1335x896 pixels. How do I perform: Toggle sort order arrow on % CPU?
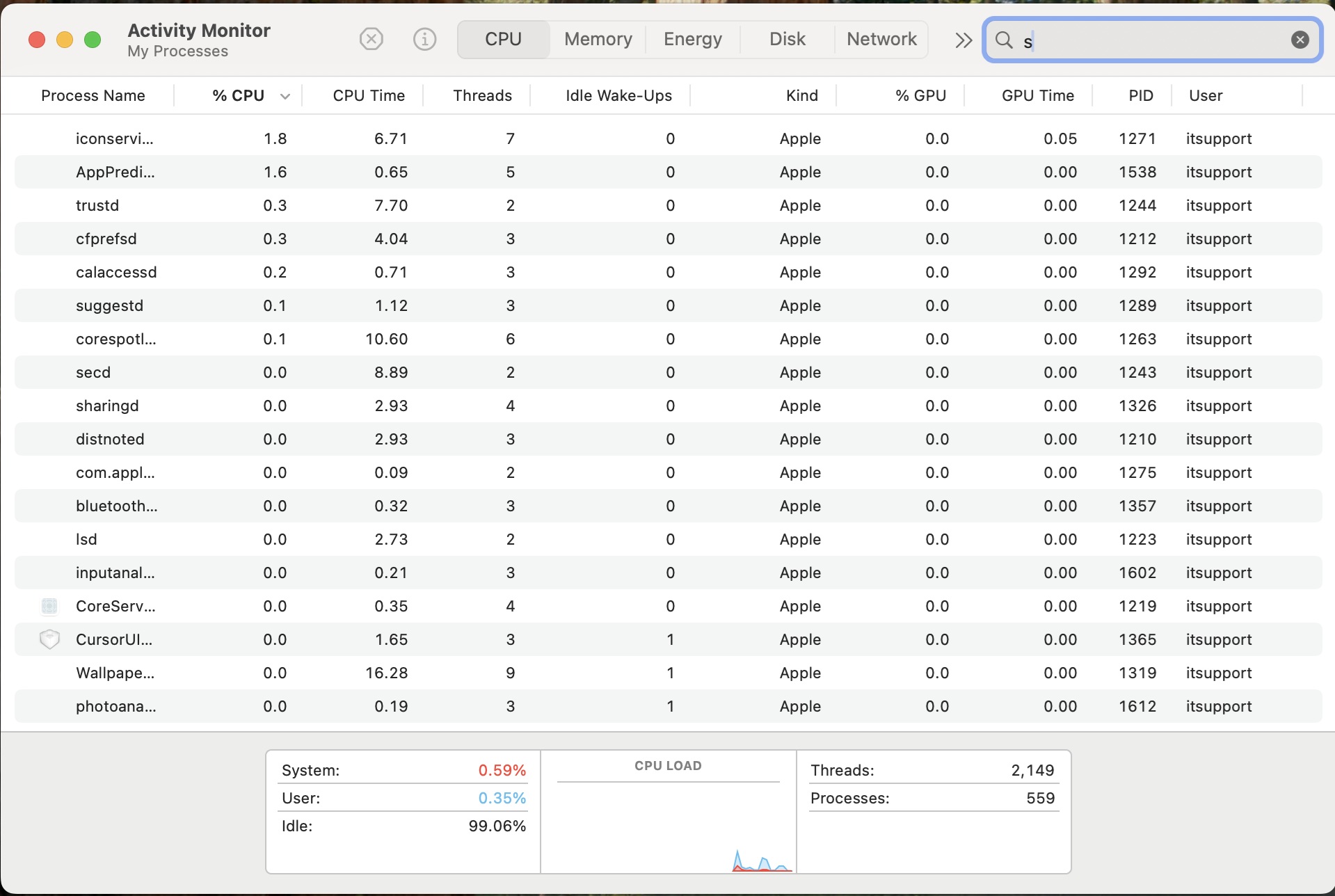click(x=285, y=96)
